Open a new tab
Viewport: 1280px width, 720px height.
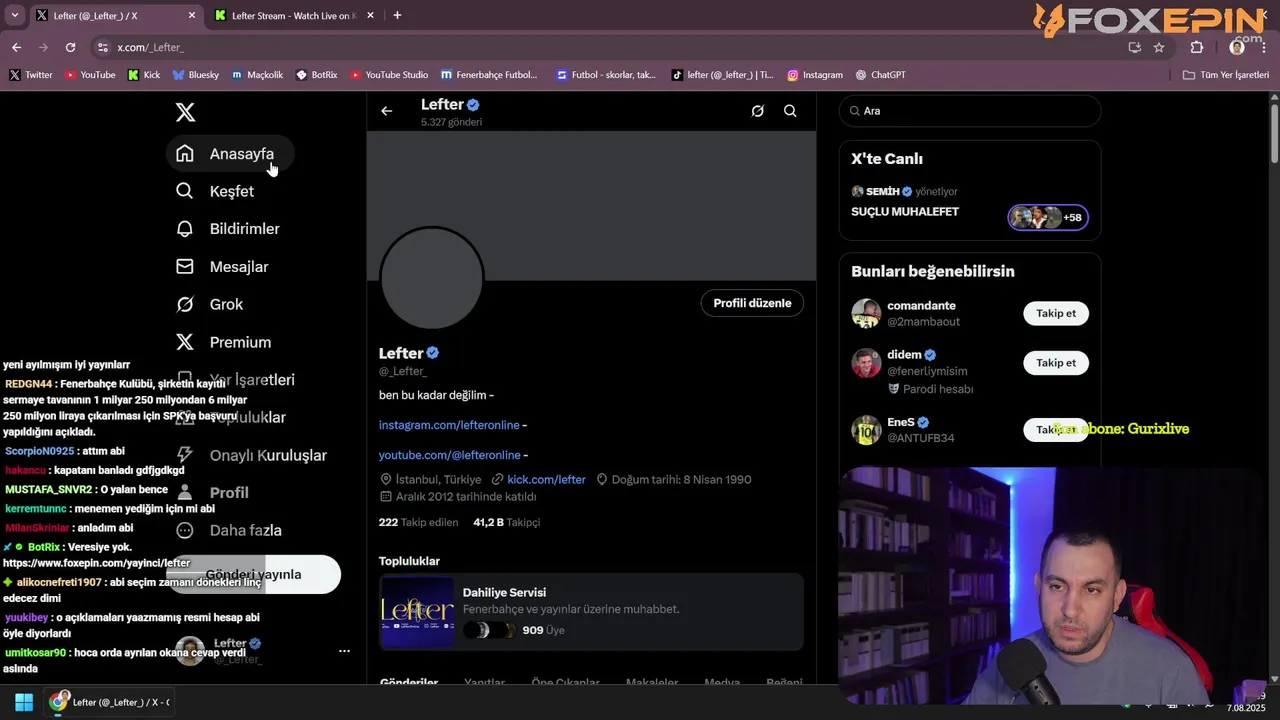(x=397, y=15)
